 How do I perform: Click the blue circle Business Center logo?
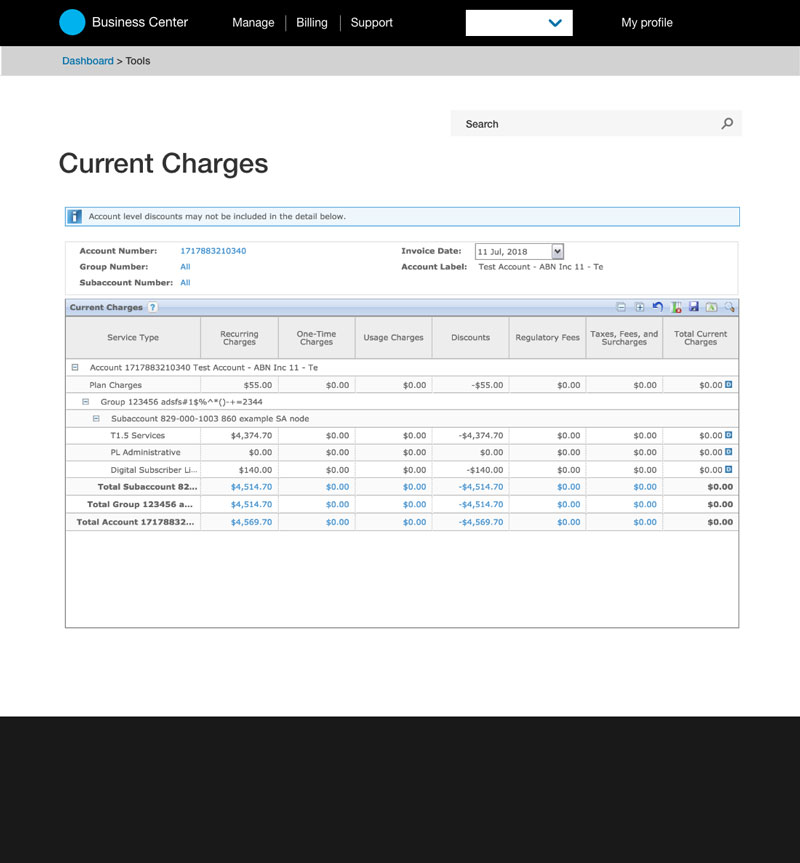point(72,23)
